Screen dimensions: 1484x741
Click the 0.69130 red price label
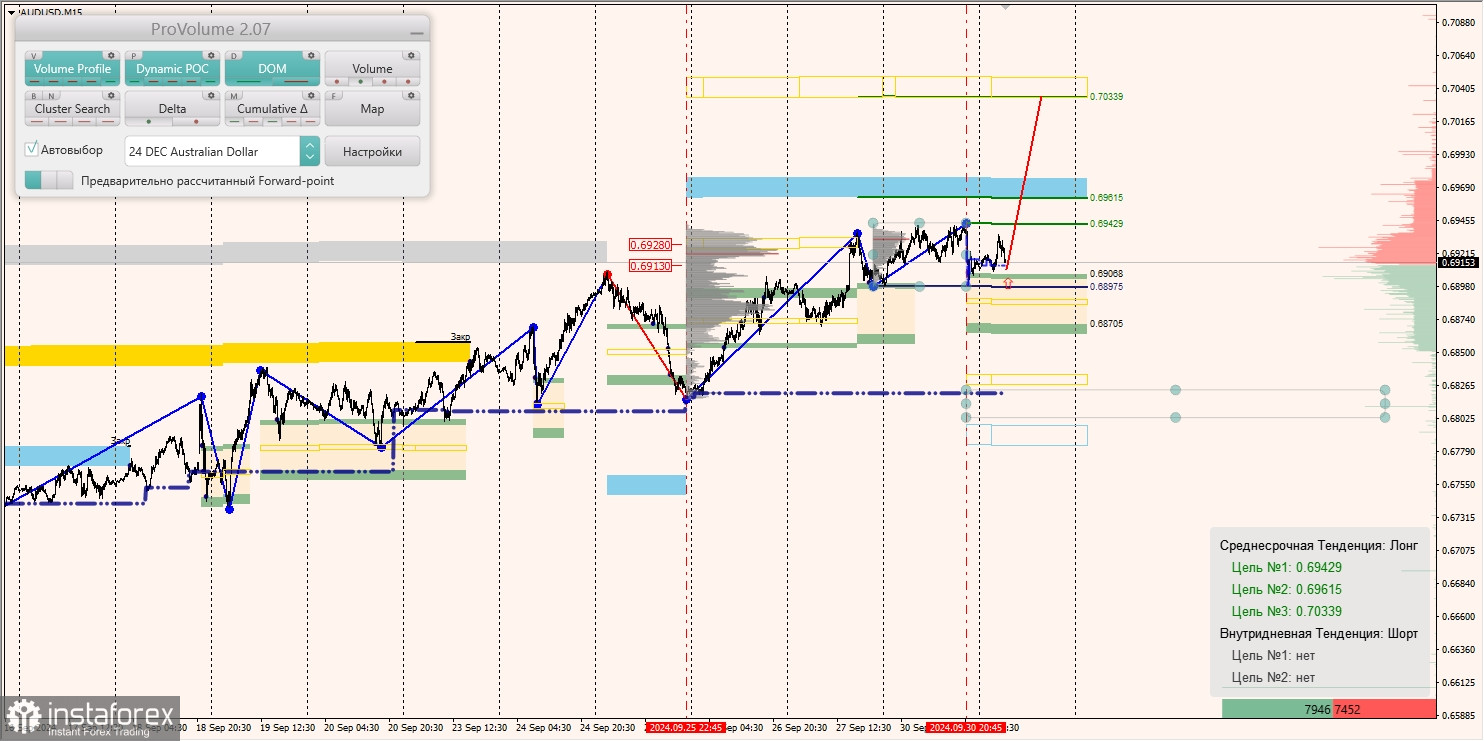click(x=650, y=266)
